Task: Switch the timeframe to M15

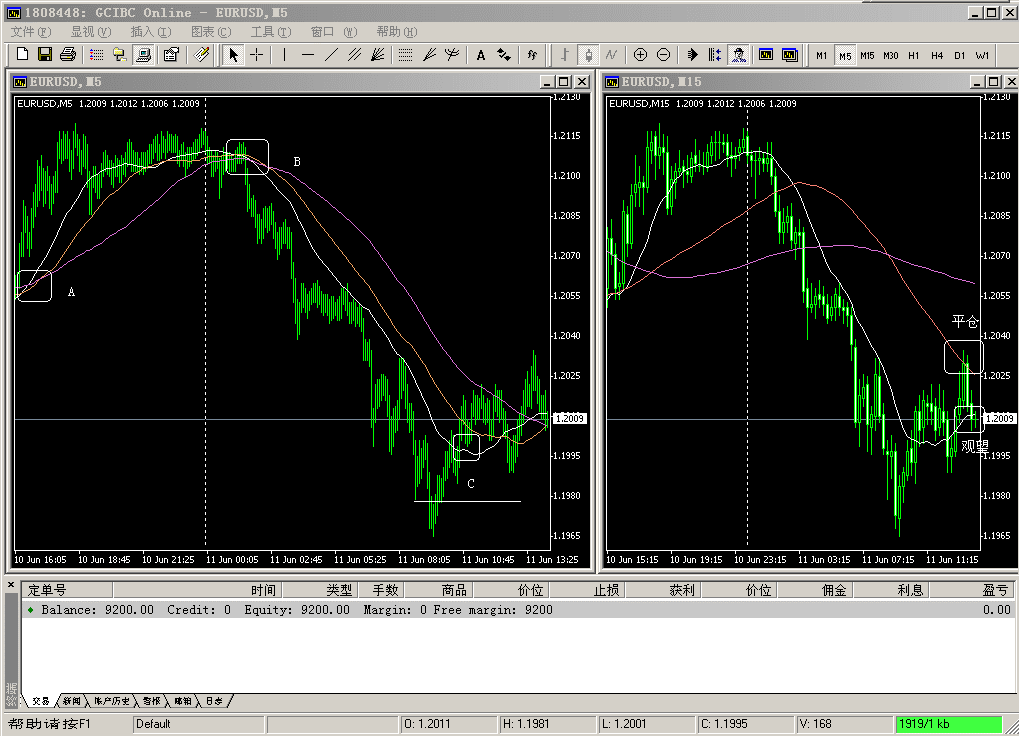Action: (x=867, y=55)
